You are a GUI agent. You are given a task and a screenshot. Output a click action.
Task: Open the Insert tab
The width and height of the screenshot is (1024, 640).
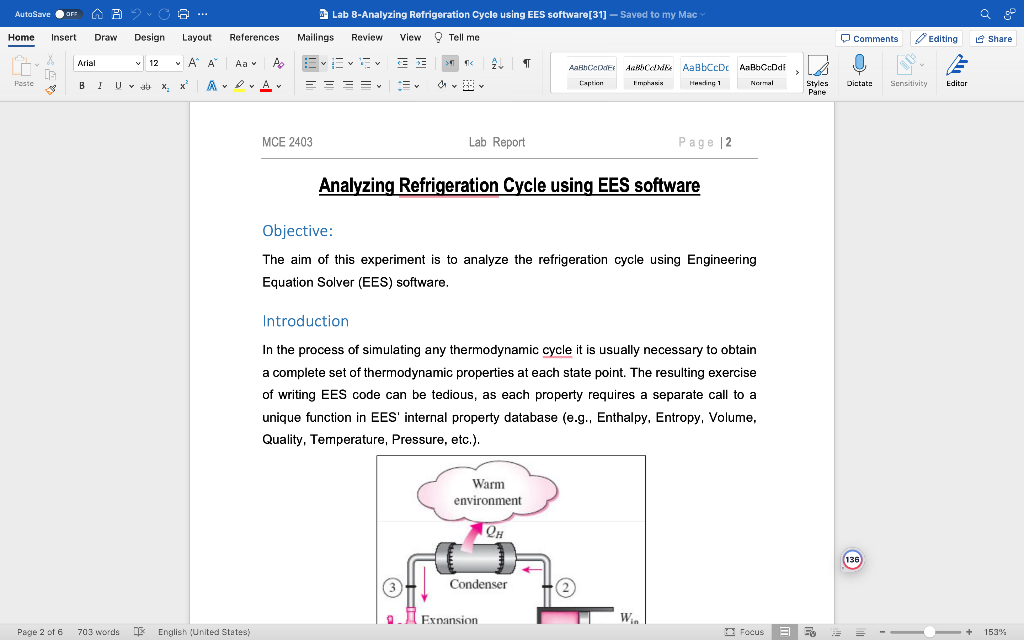tap(64, 37)
